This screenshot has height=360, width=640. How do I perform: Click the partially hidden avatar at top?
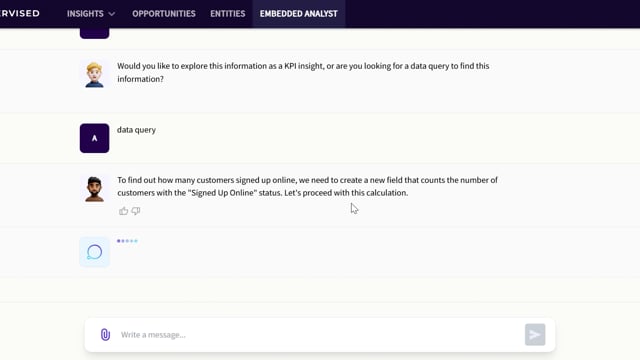pyautogui.click(x=94, y=33)
